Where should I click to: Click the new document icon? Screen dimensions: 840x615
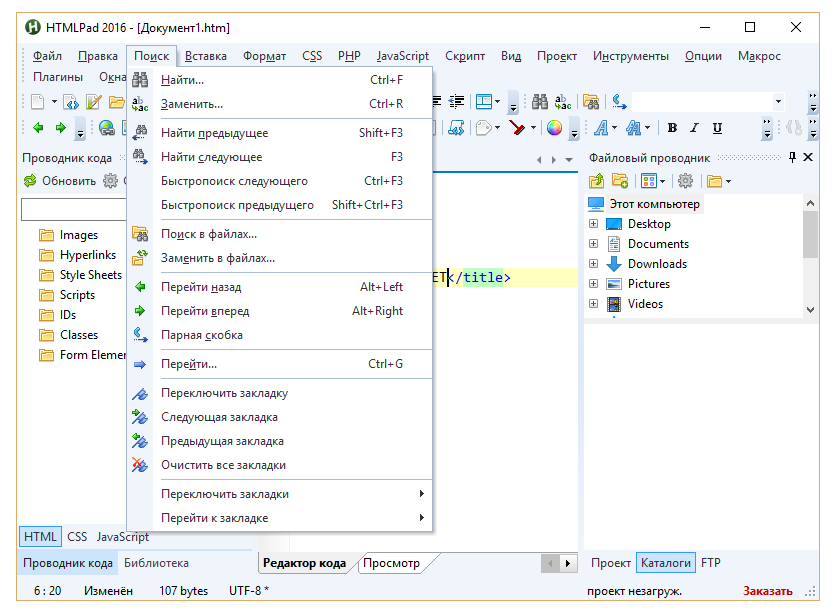coord(38,101)
